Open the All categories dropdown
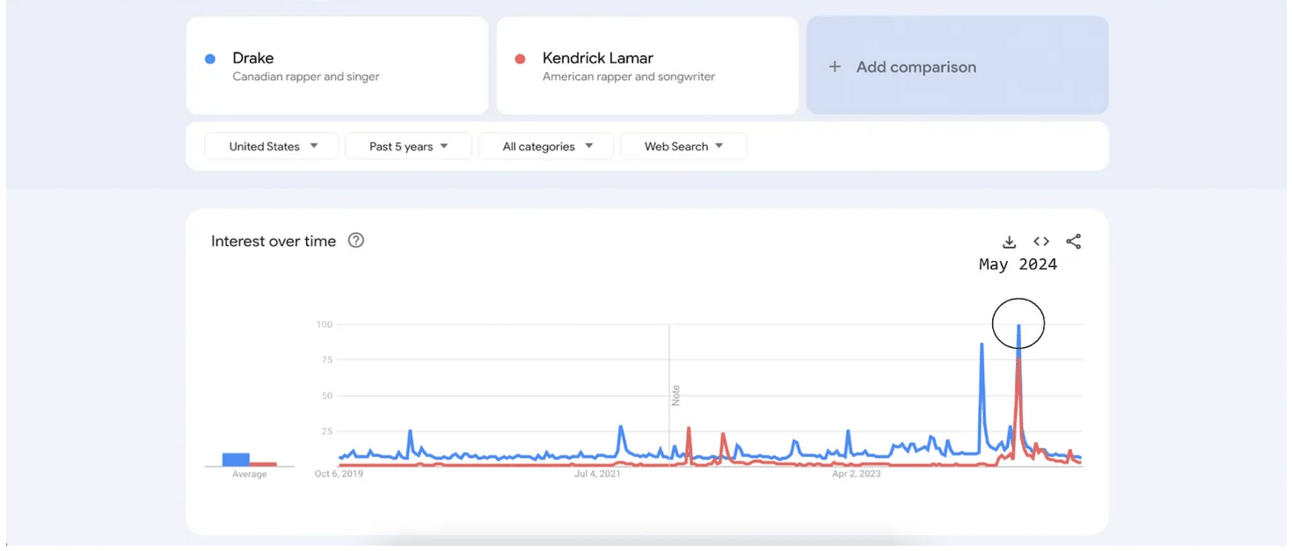This screenshot has height=551, width=1292. pos(547,146)
